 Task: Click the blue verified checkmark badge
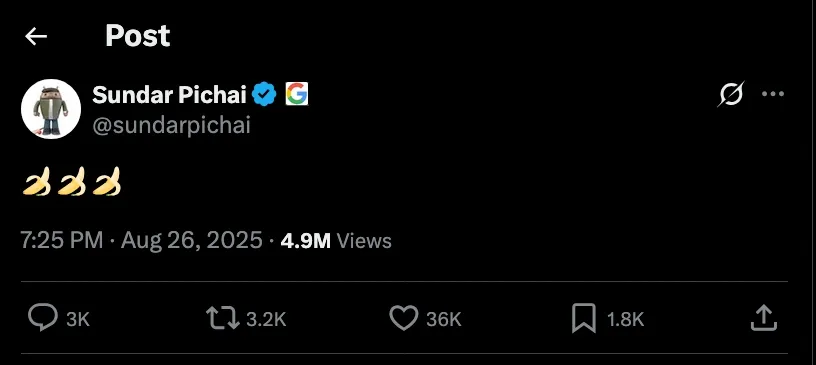tap(264, 94)
